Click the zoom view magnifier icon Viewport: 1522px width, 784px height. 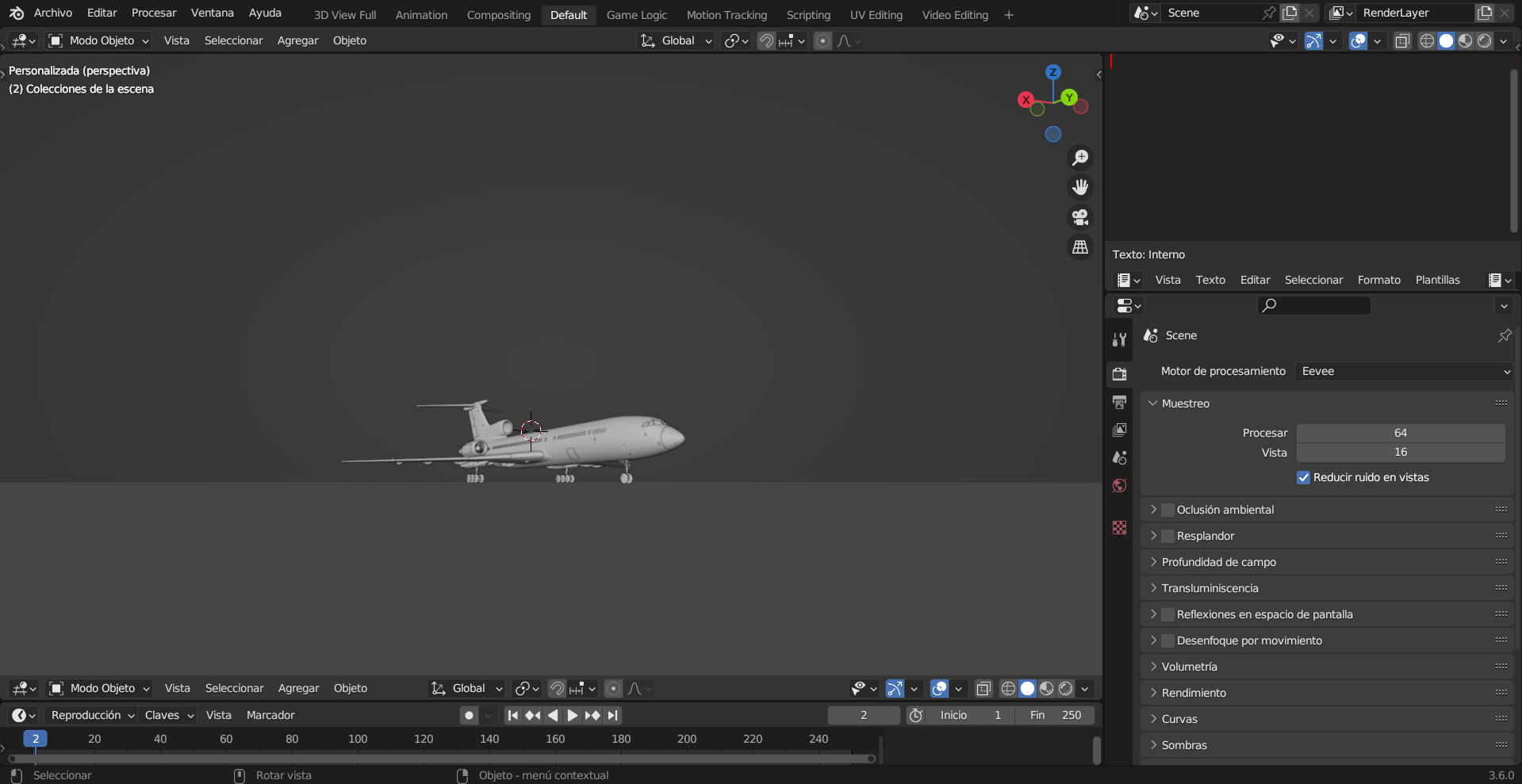click(1080, 158)
